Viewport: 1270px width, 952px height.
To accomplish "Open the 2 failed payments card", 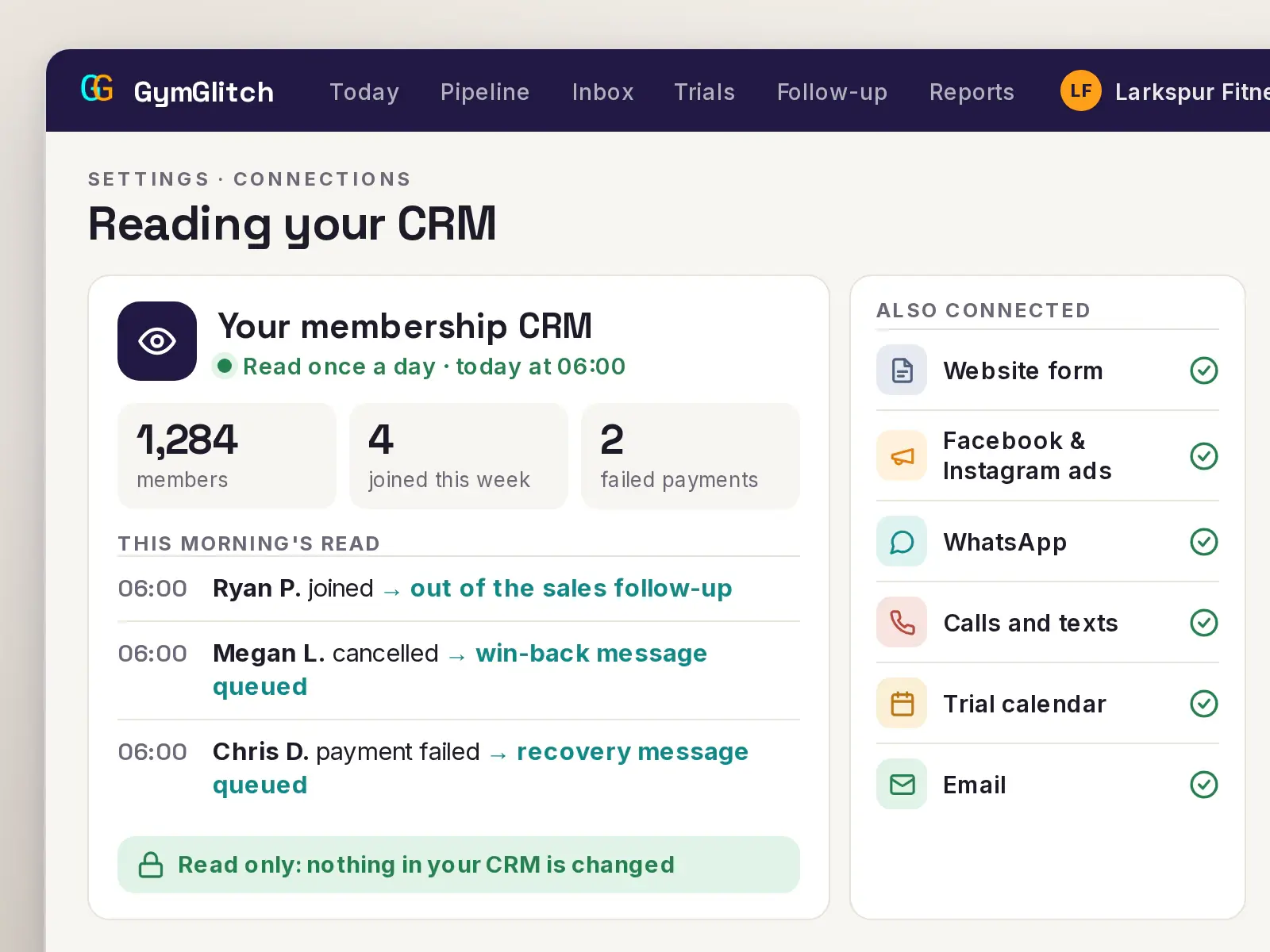I will pyautogui.click(x=691, y=455).
